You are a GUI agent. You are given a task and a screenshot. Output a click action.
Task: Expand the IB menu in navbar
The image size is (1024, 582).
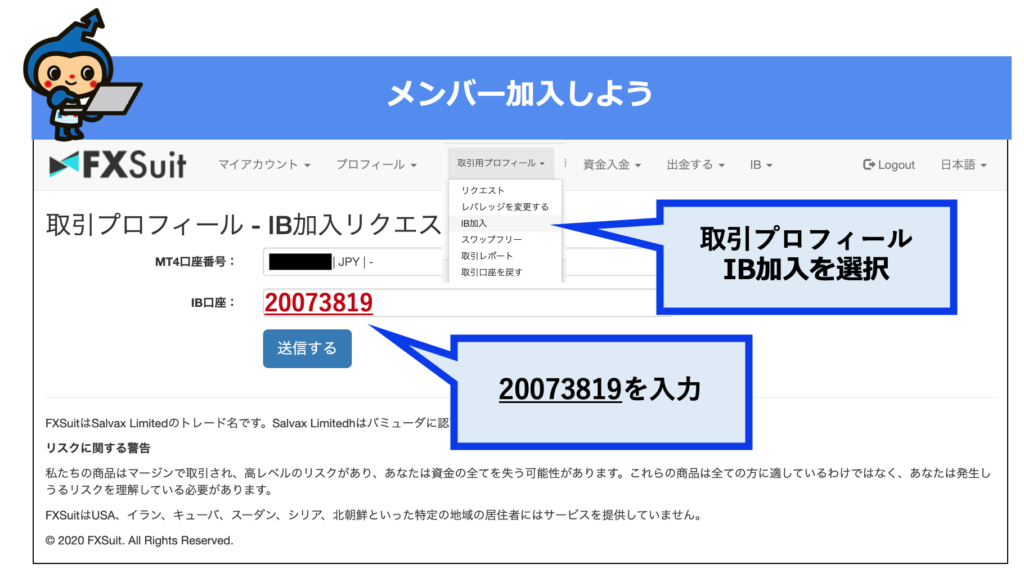point(761,165)
